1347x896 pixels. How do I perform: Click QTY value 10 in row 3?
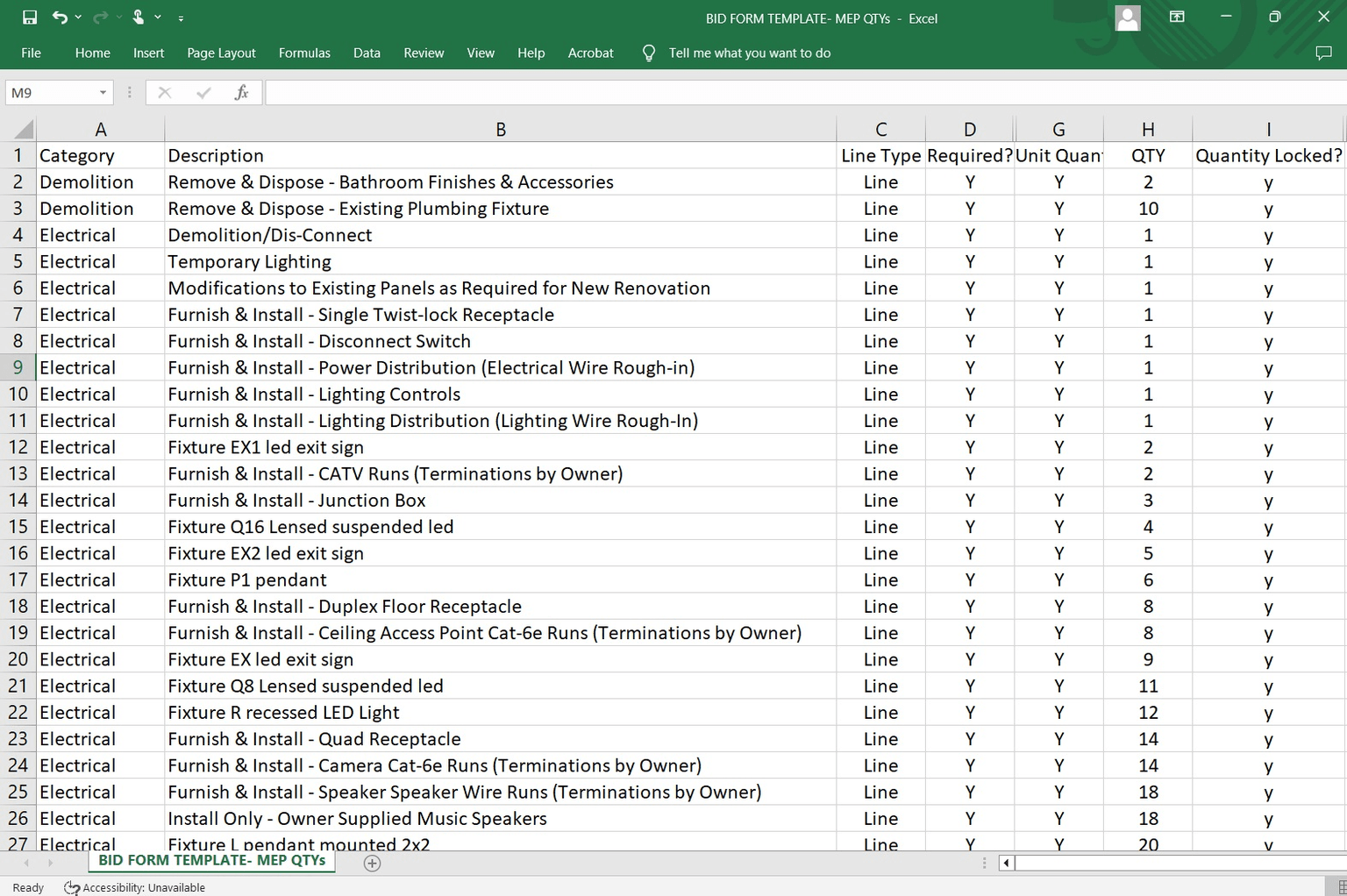coord(1148,209)
